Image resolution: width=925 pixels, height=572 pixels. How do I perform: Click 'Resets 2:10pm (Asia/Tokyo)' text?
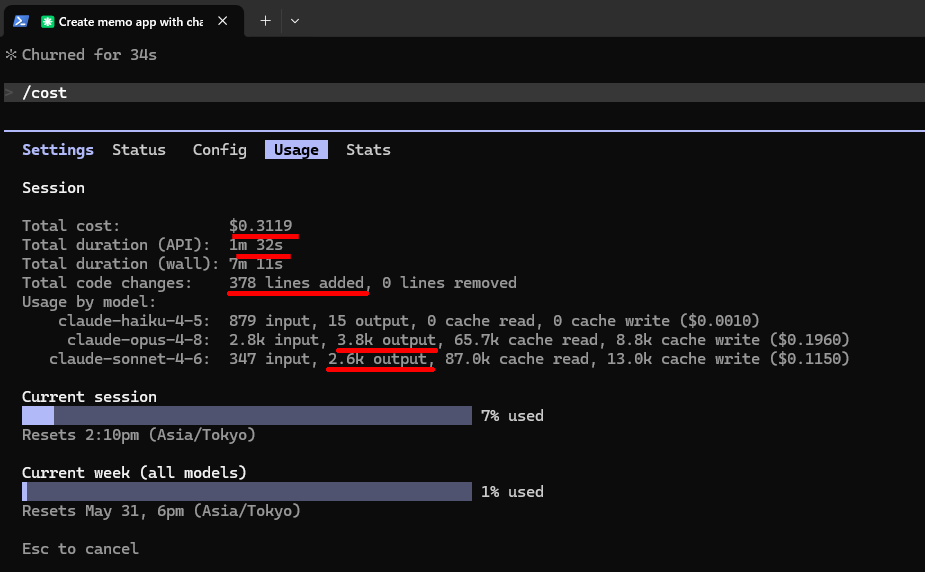click(139, 435)
